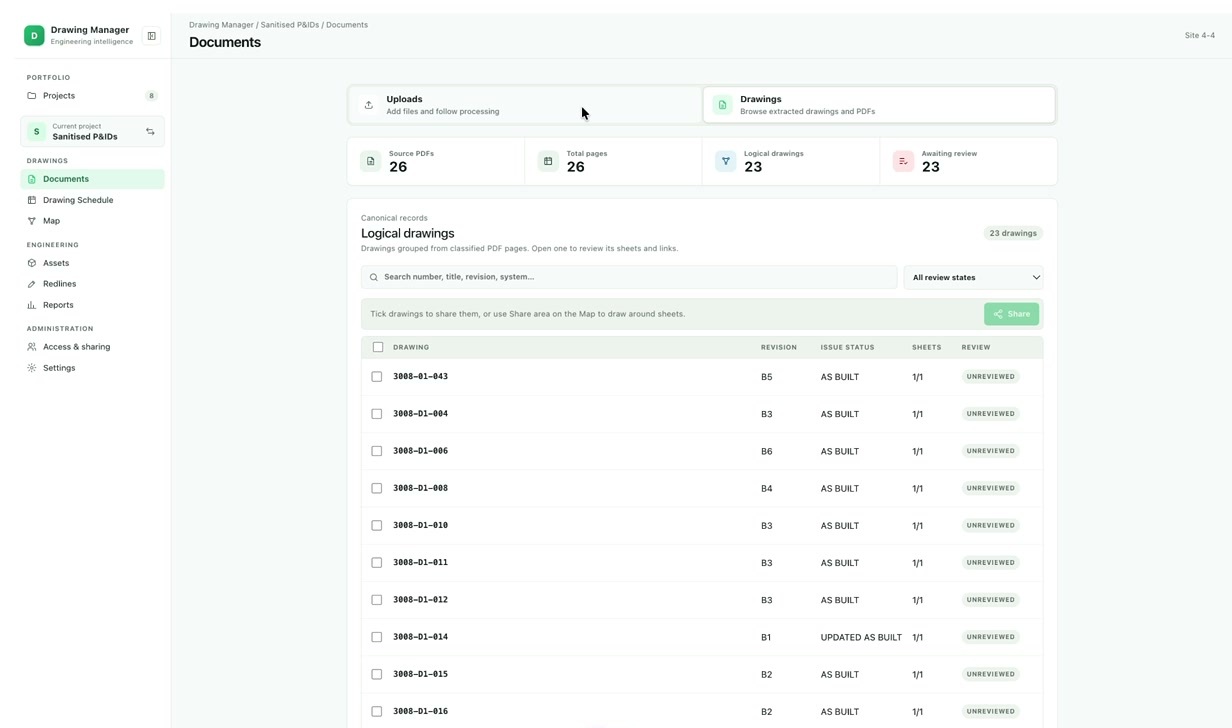
Task: Click the Drawing Manager logo icon
Action: point(34,36)
